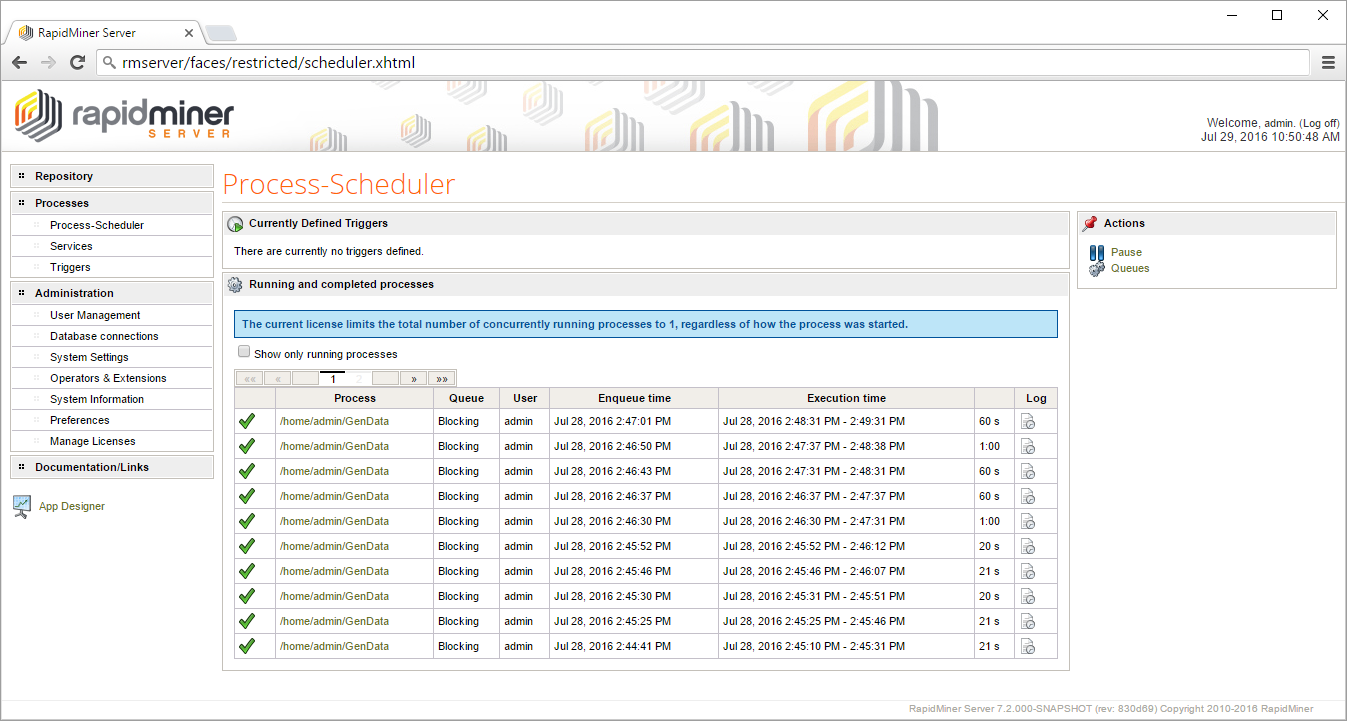The height and width of the screenshot is (721, 1347).
Task: Click the browser back arrow
Action: point(20,63)
